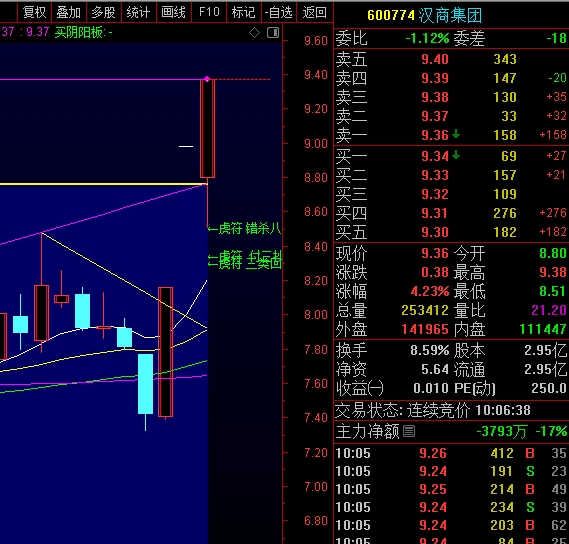Click the 返回 button
Viewport: 569px width, 544px height.
point(315,12)
